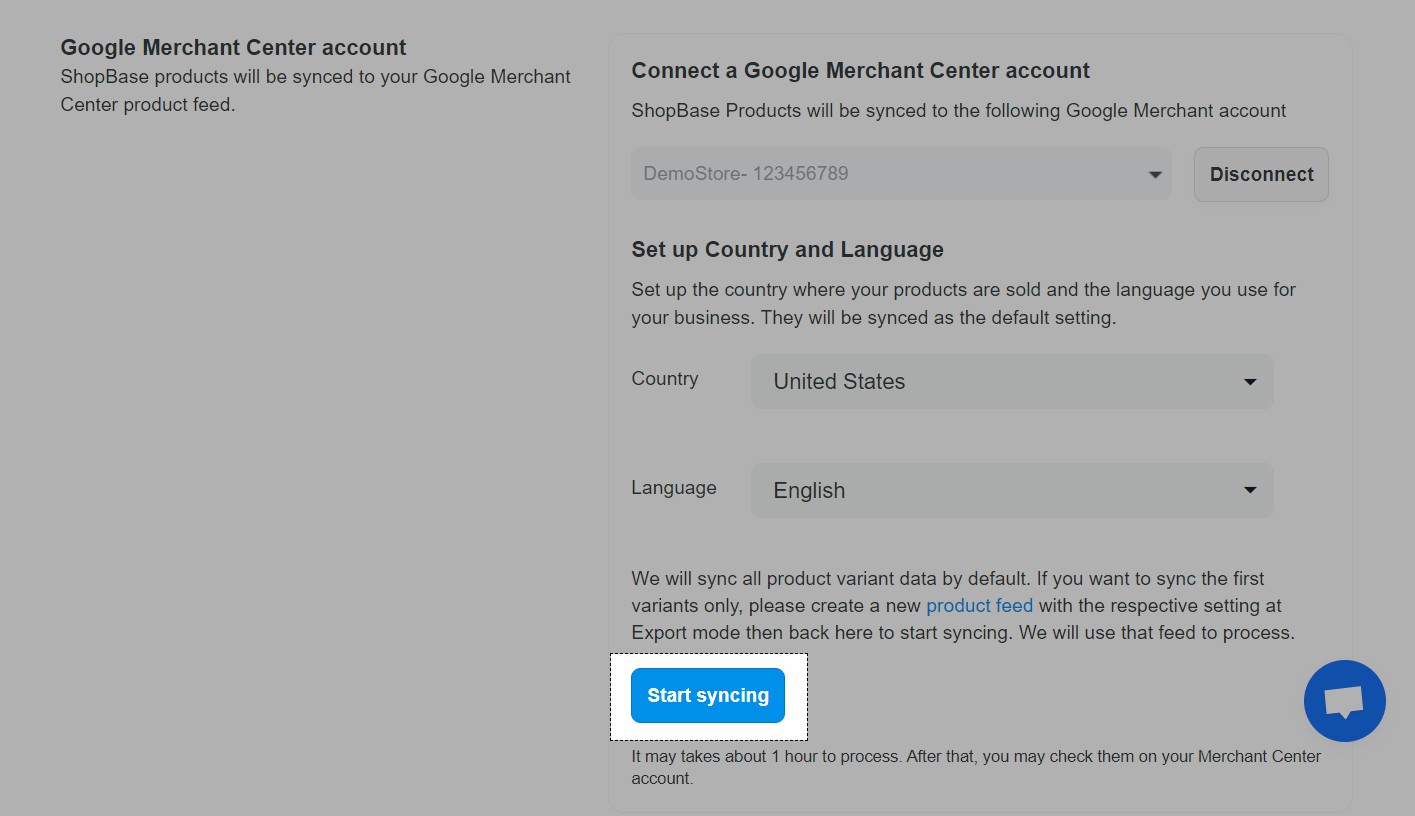This screenshot has width=1415, height=816.
Task: Click the left 'Google Merchant Center account' section title
Action: 233,47
